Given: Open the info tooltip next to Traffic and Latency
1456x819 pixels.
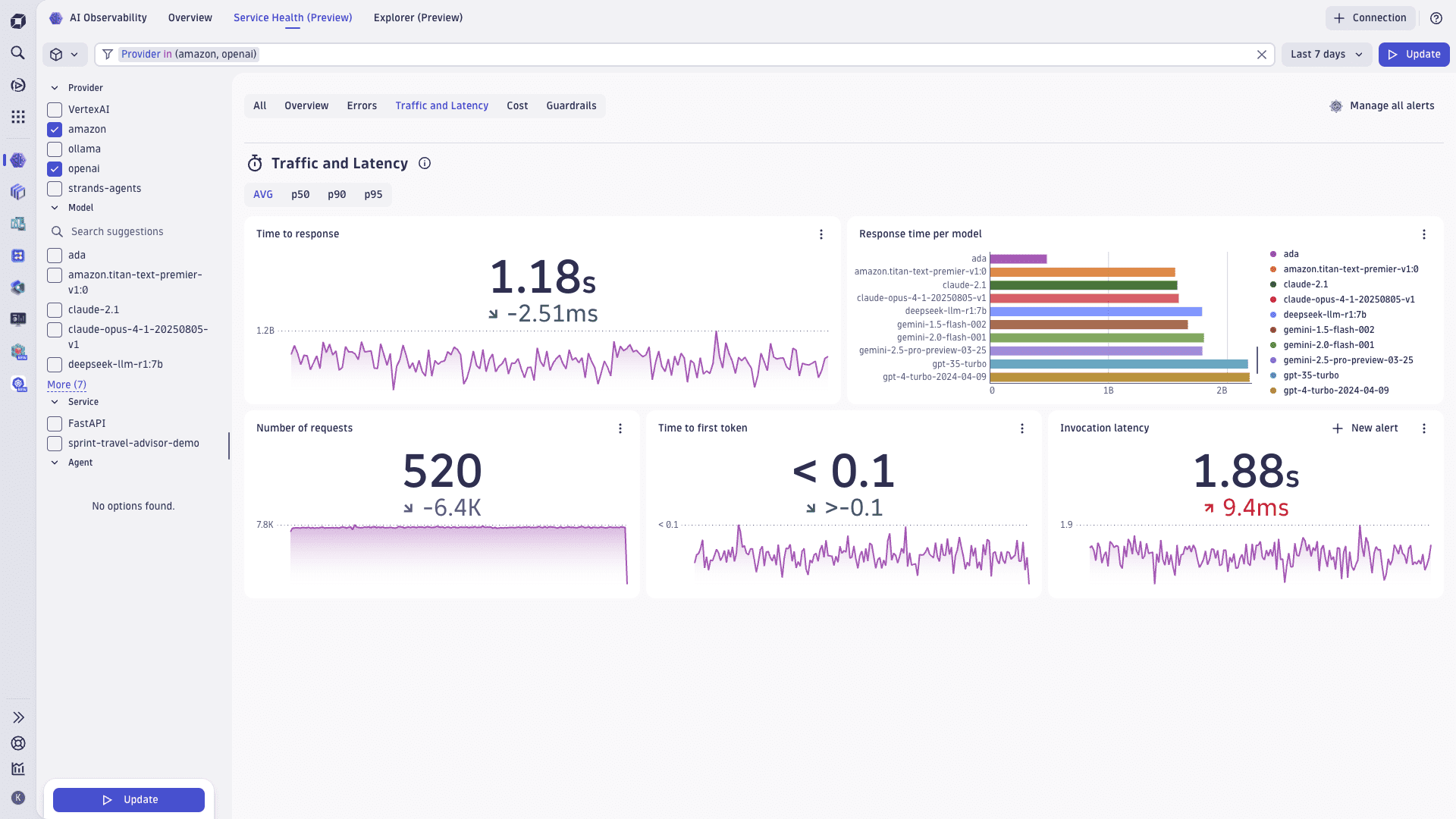Looking at the screenshot, I should [425, 163].
